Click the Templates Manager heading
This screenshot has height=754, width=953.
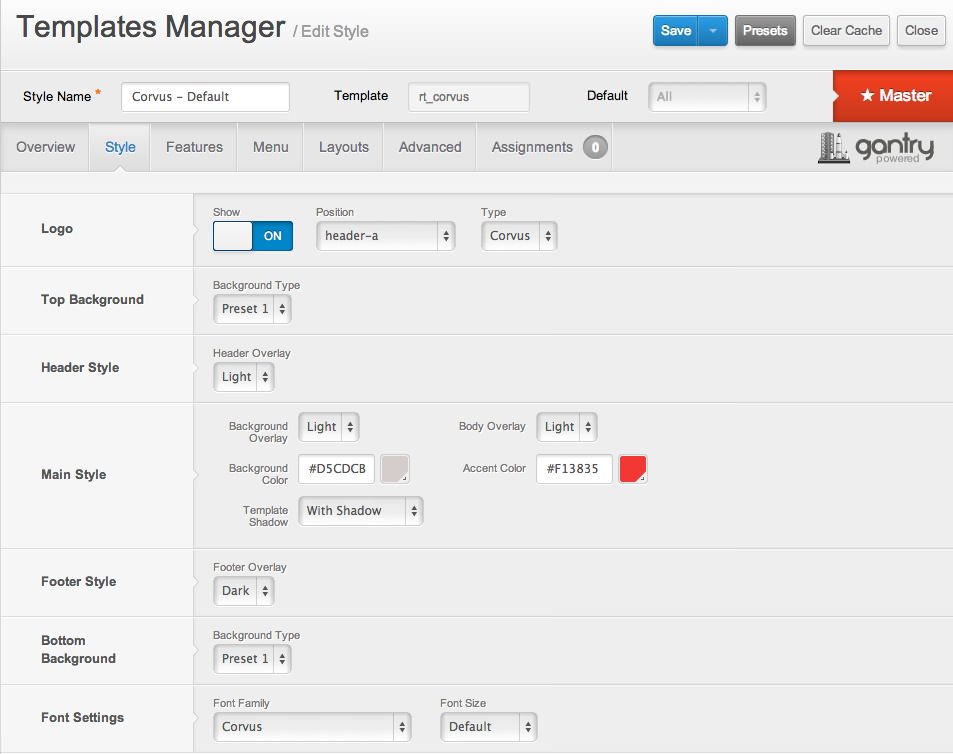(x=151, y=27)
